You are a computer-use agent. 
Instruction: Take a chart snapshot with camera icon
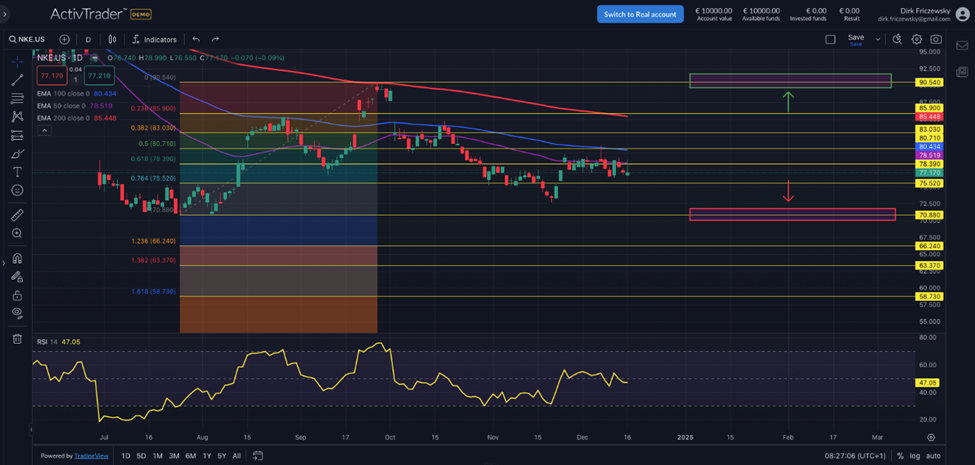tap(935, 40)
